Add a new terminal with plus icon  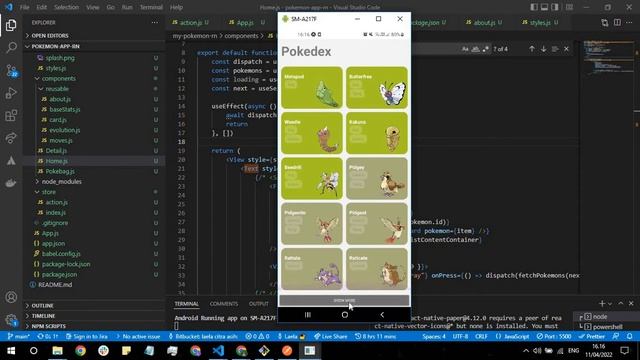click(602, 303)
